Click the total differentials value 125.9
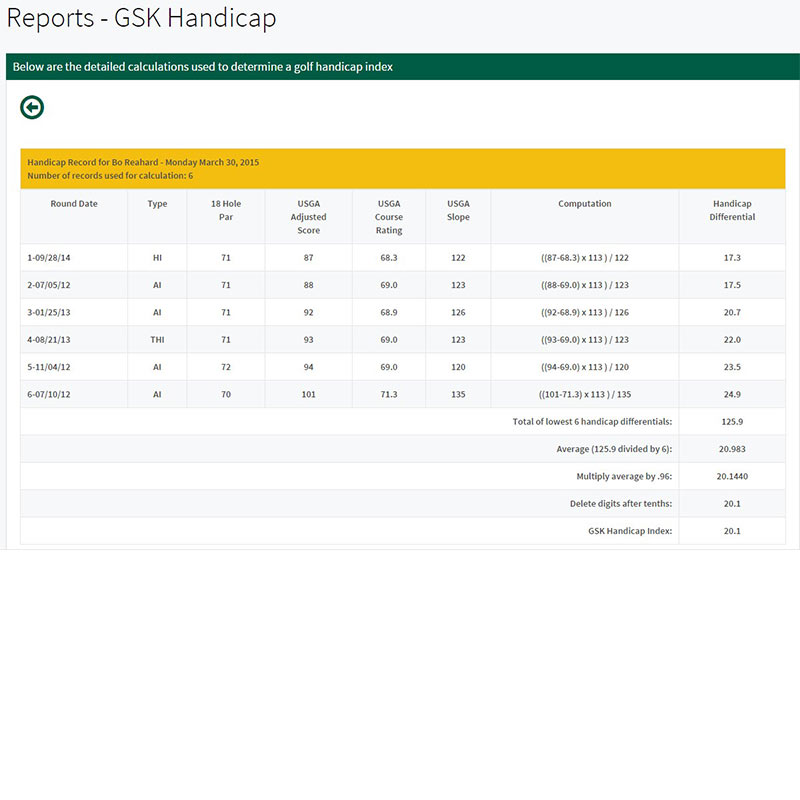 pos(732,422)
